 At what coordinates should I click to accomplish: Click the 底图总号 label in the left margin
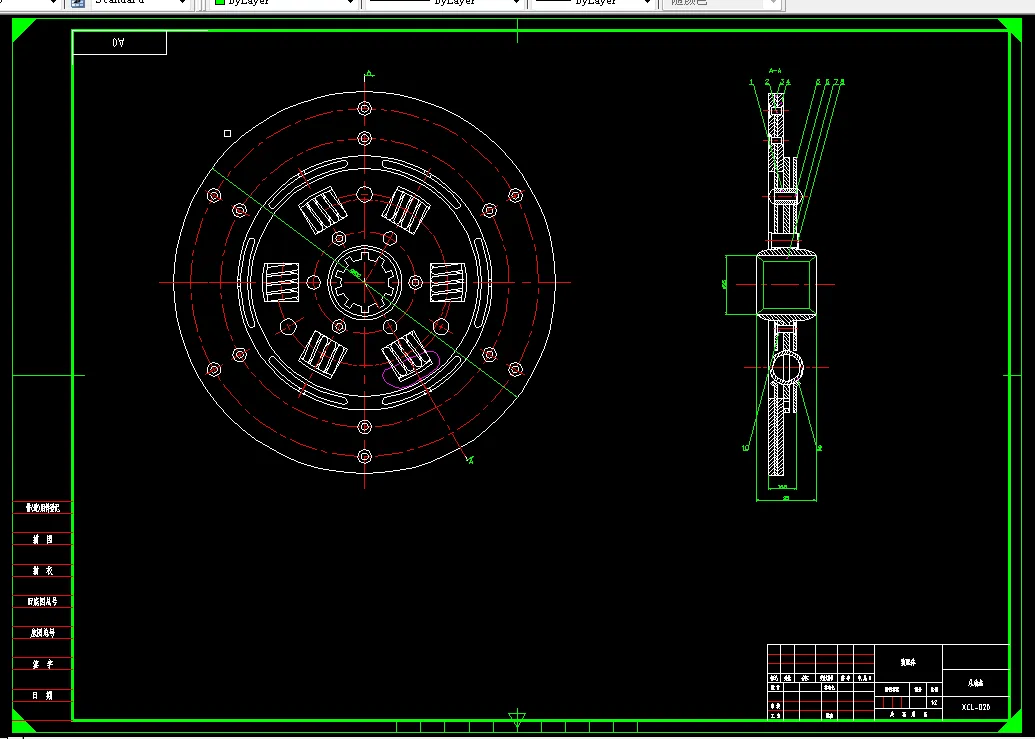(43, 633)
